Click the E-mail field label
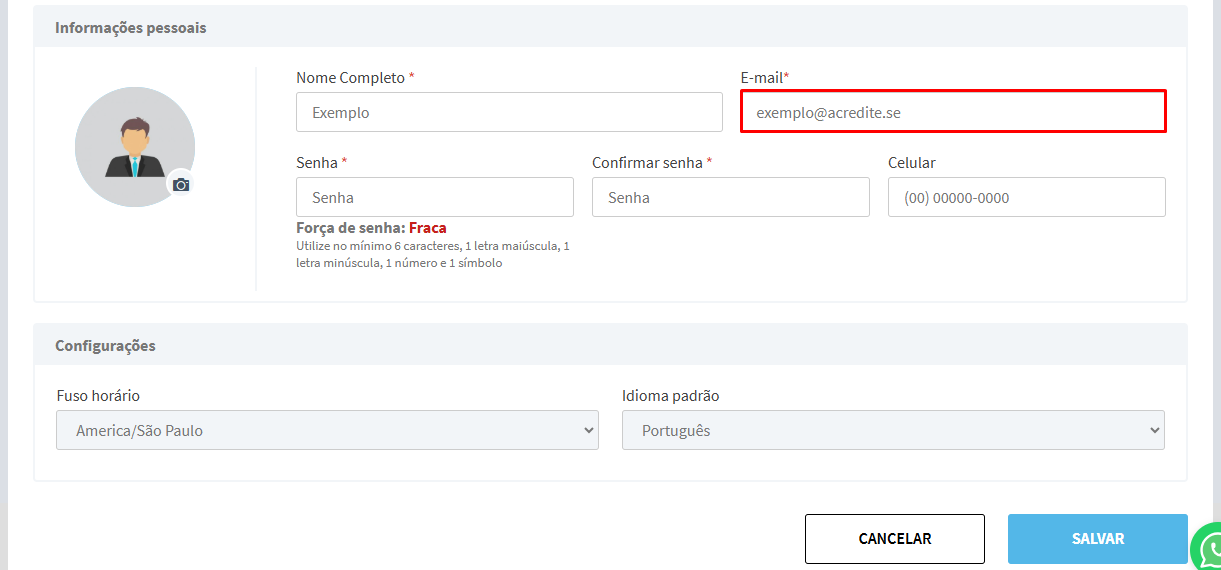 761,78
